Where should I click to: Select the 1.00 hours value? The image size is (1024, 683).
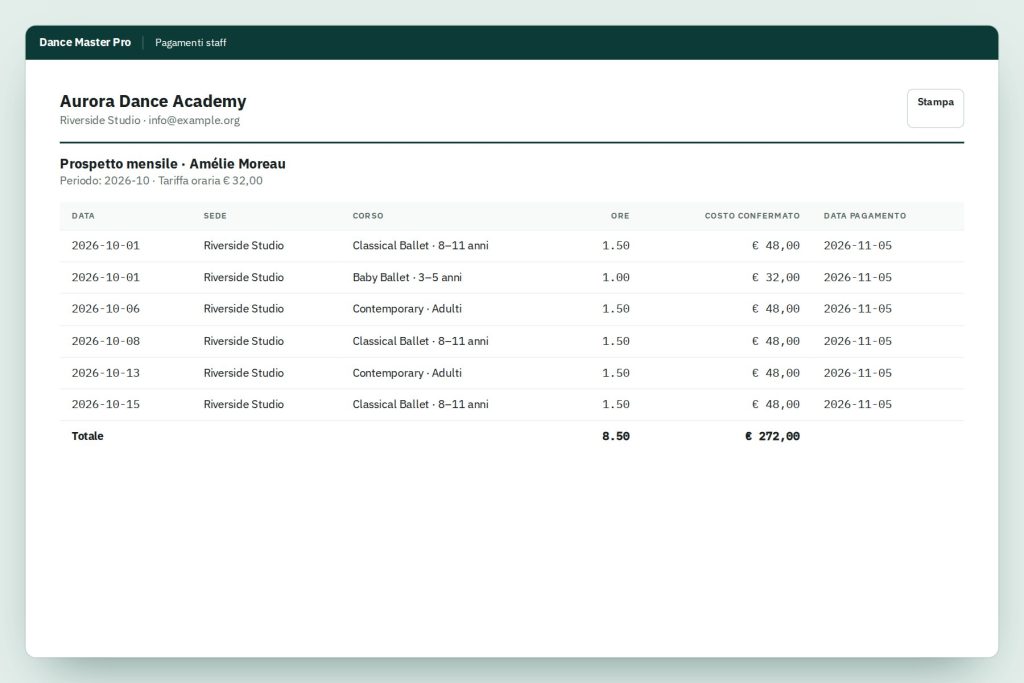point(616,278)
